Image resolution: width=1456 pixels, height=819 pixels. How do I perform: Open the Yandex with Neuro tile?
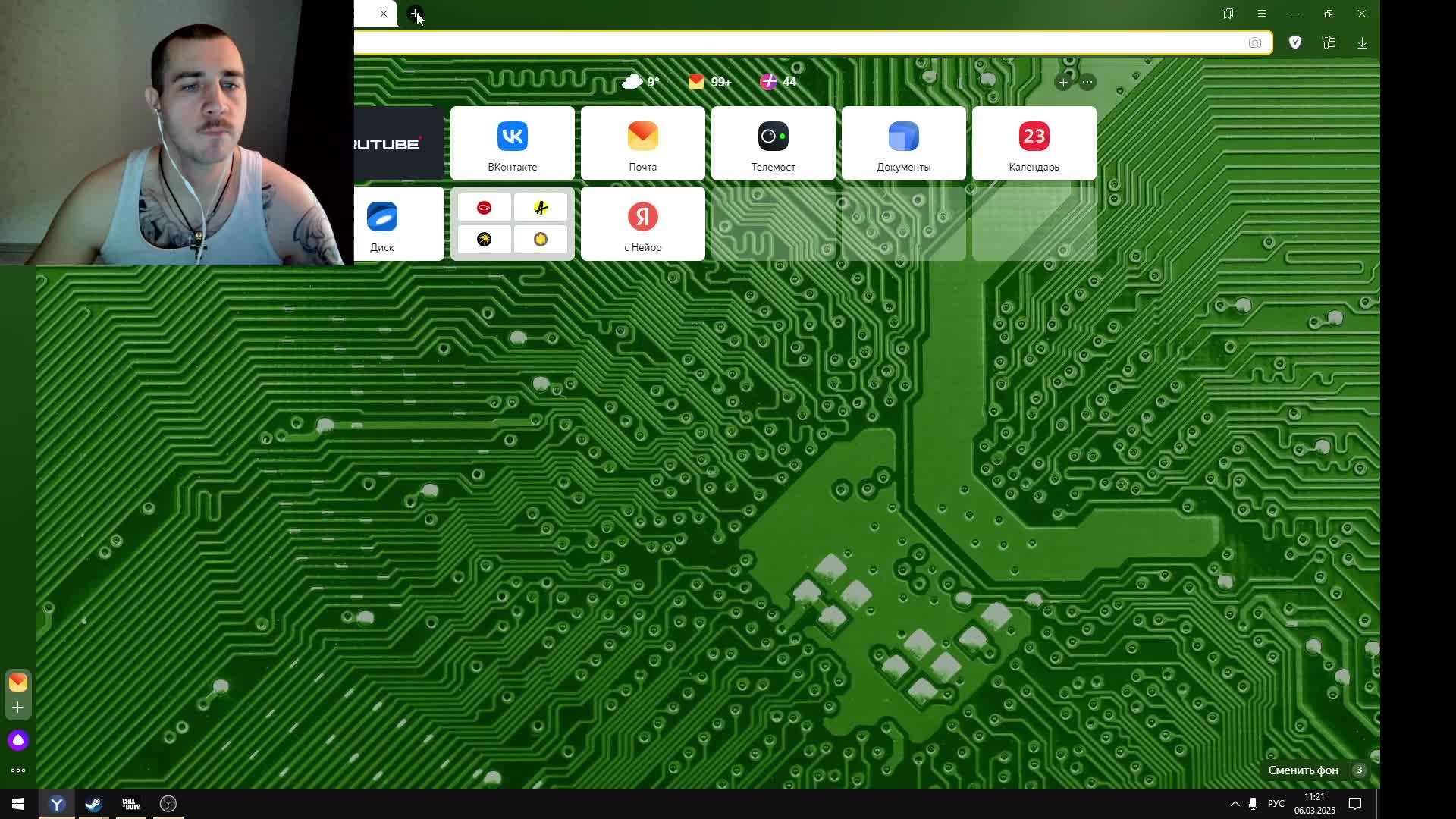642,224
